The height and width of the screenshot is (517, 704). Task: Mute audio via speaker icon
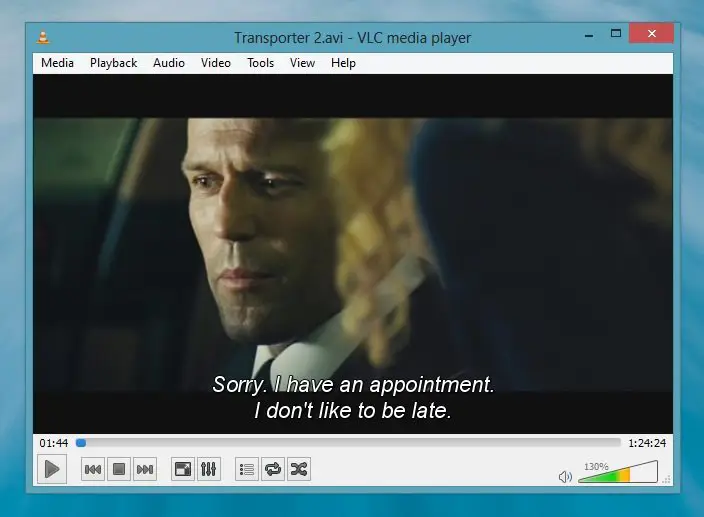coord(565,477)
